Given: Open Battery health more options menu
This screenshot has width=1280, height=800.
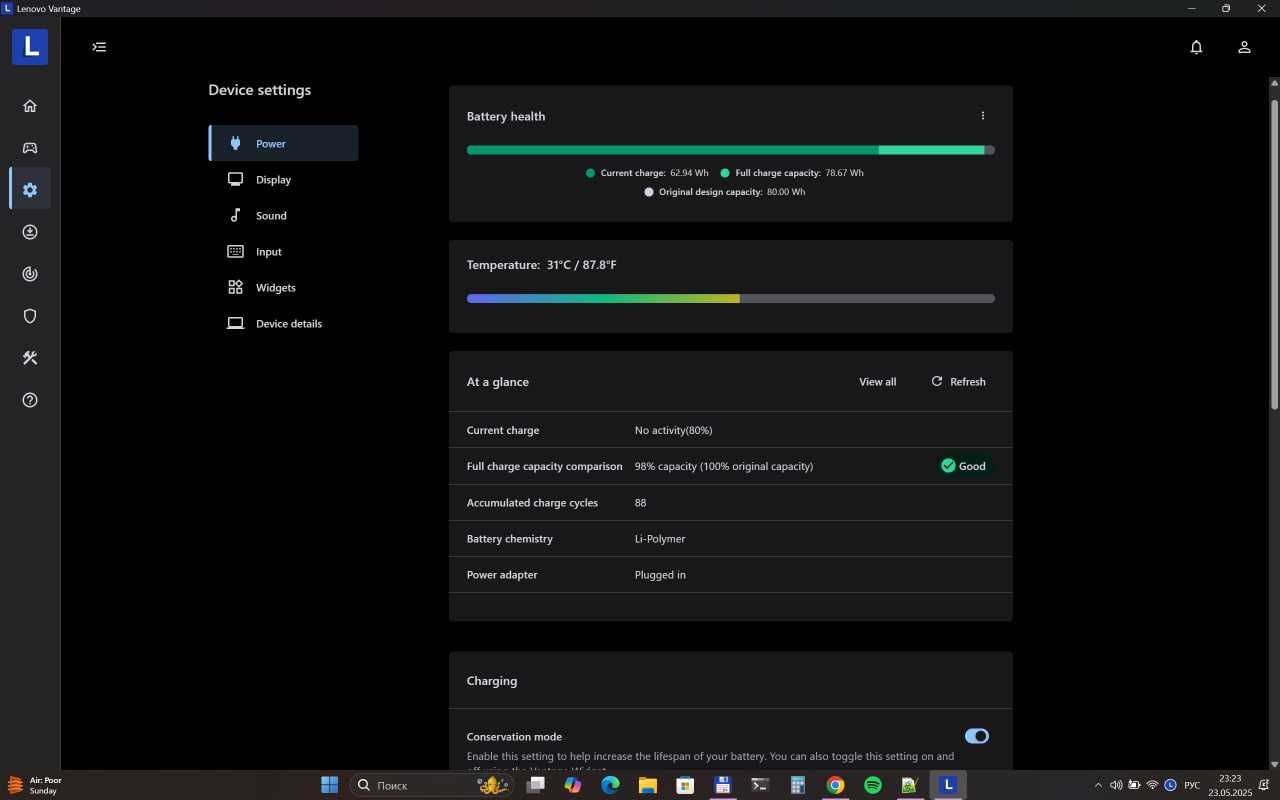Looking at the screenshot, I should pos(982,116).
